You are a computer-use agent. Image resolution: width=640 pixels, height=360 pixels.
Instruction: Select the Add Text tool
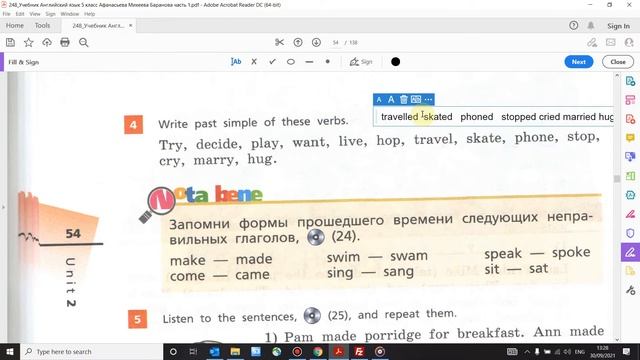click(236, 62)
